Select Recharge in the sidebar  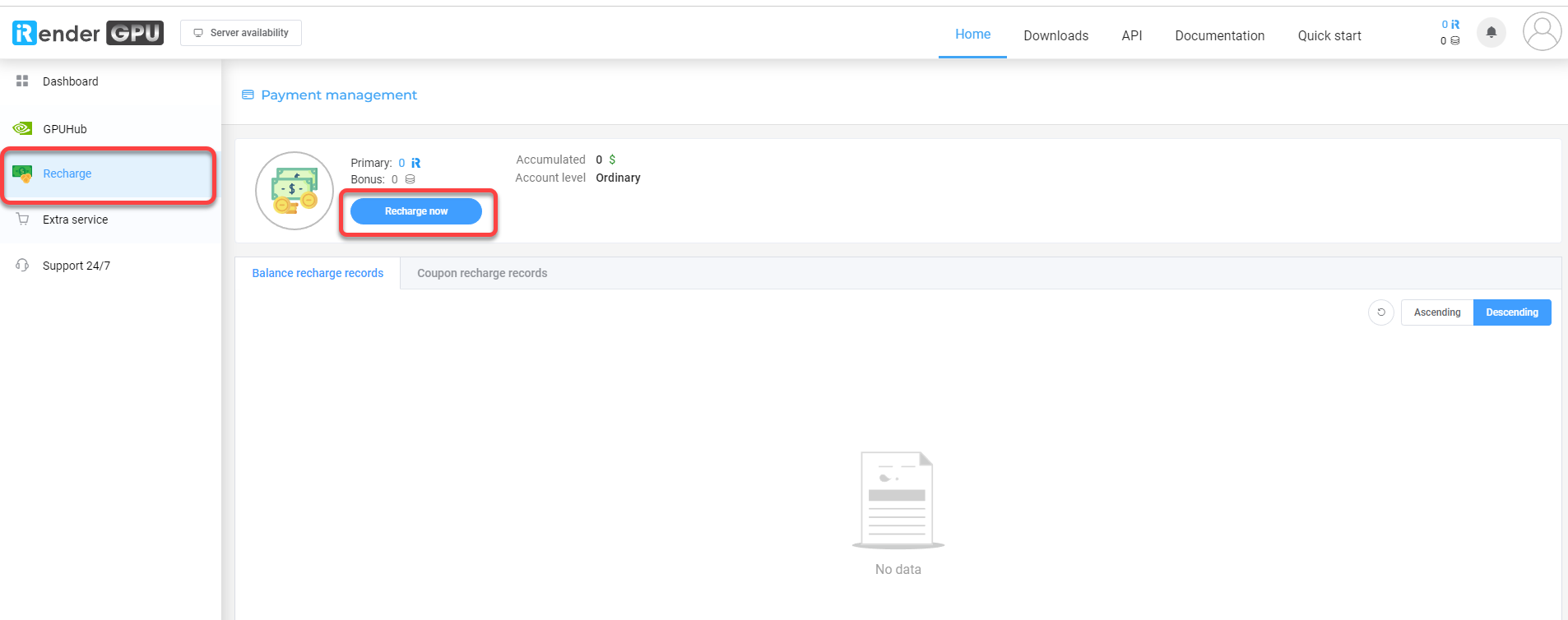point(67,174)
